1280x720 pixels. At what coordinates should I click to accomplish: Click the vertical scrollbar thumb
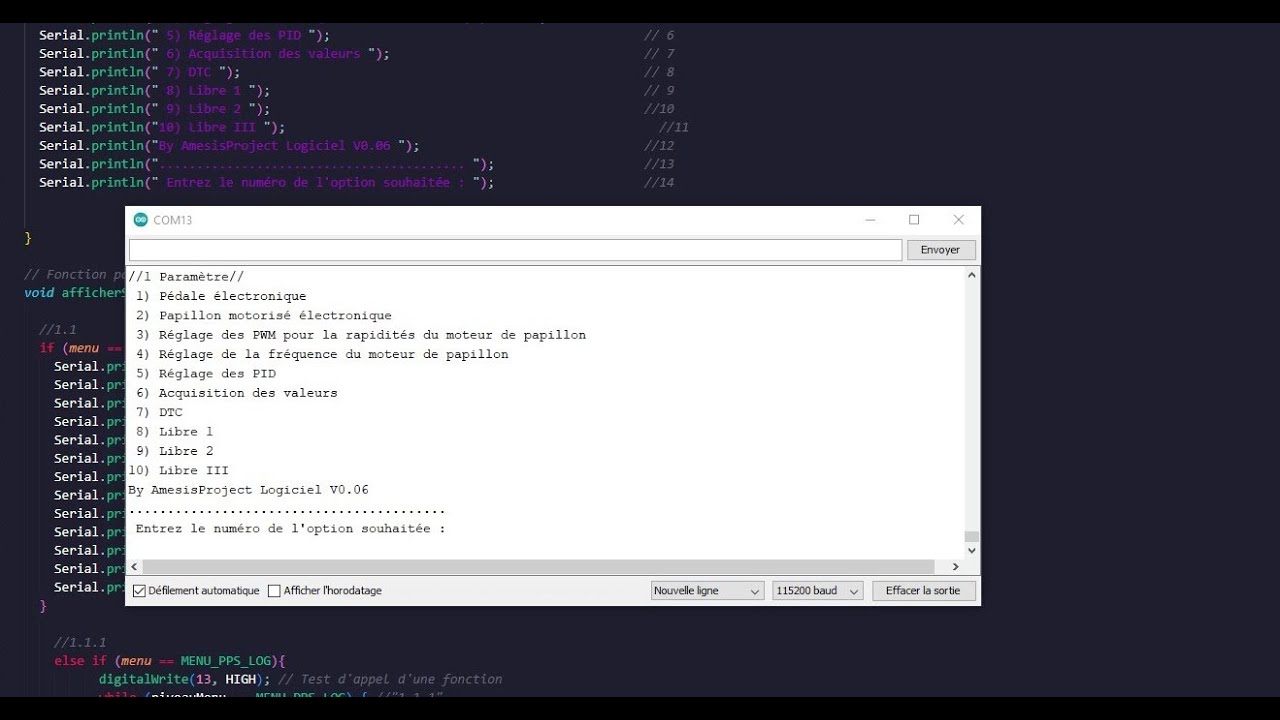coord(971,536)
